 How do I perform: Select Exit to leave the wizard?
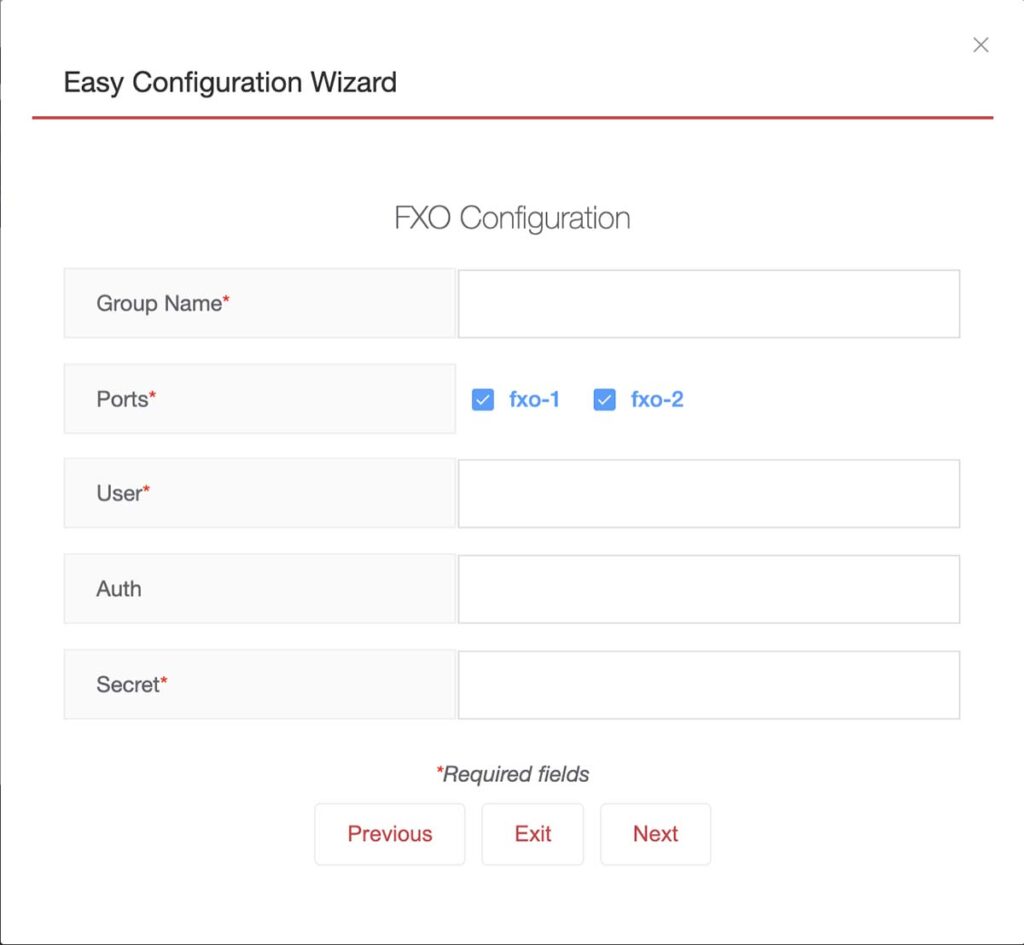pyautogui.click(x=532, y=834)
